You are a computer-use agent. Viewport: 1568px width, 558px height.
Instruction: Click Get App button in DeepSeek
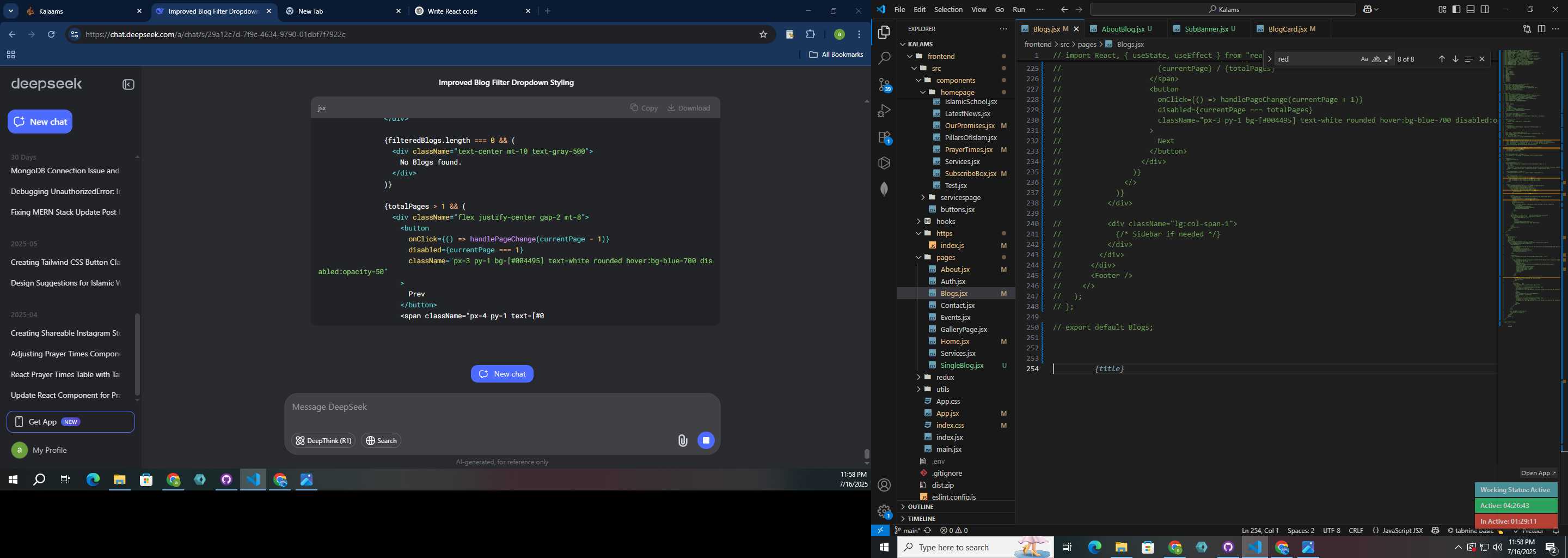point(71,422)
